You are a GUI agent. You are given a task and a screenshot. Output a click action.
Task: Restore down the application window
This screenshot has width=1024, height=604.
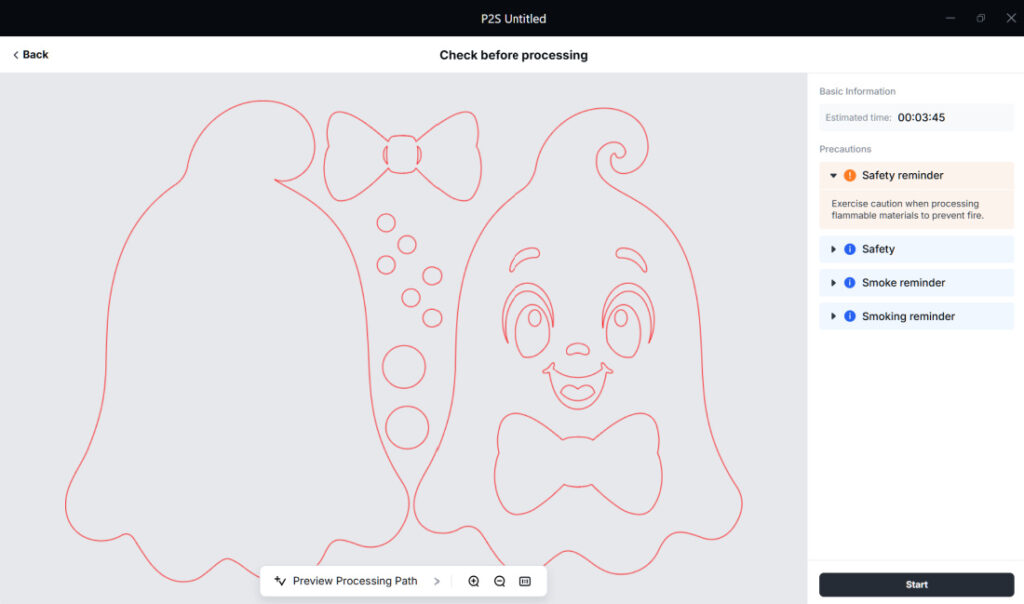click(980, 18)
